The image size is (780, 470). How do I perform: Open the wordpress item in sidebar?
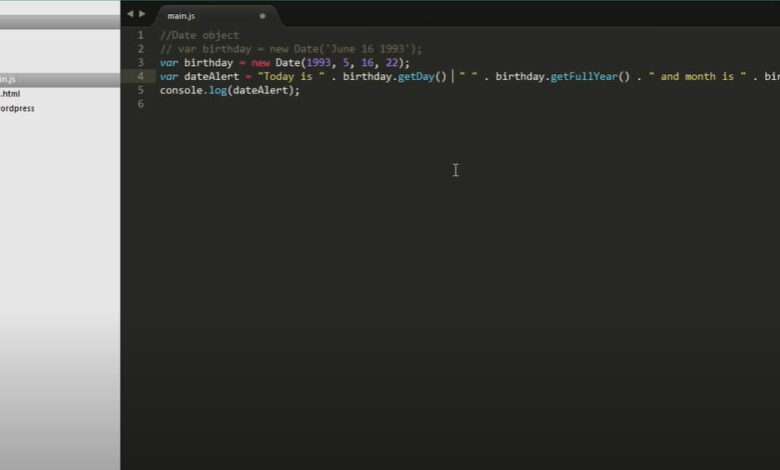tap(17, 108)
